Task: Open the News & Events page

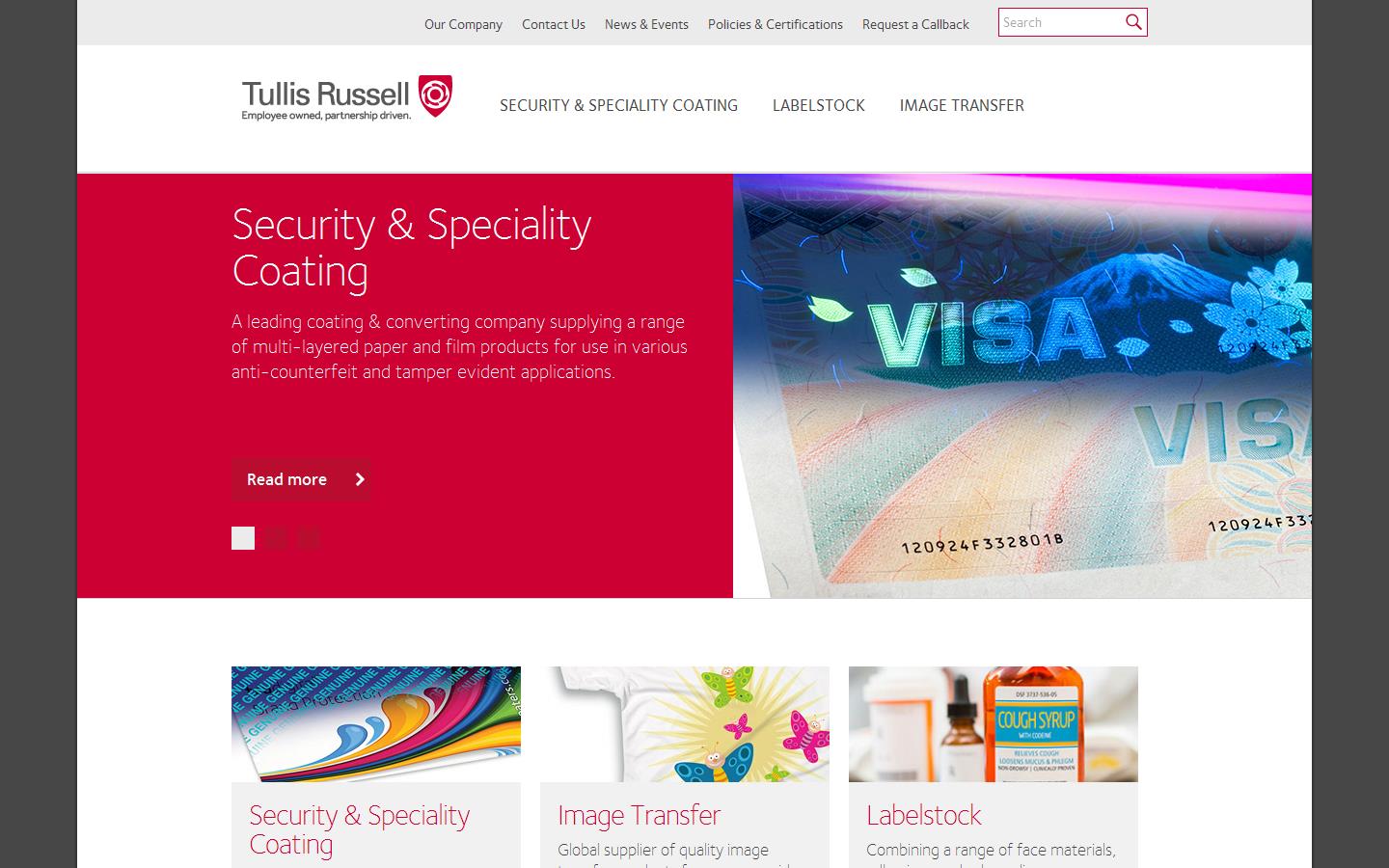Action: point(646,24)
